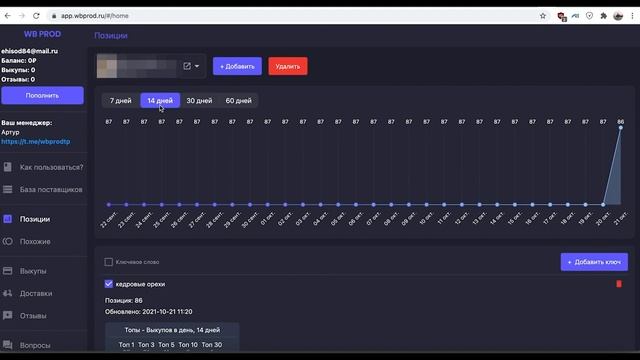Switch to 30 дней range tab
Image resolution: width=640 pixels, height=360 pixels.
coord(199,101)
